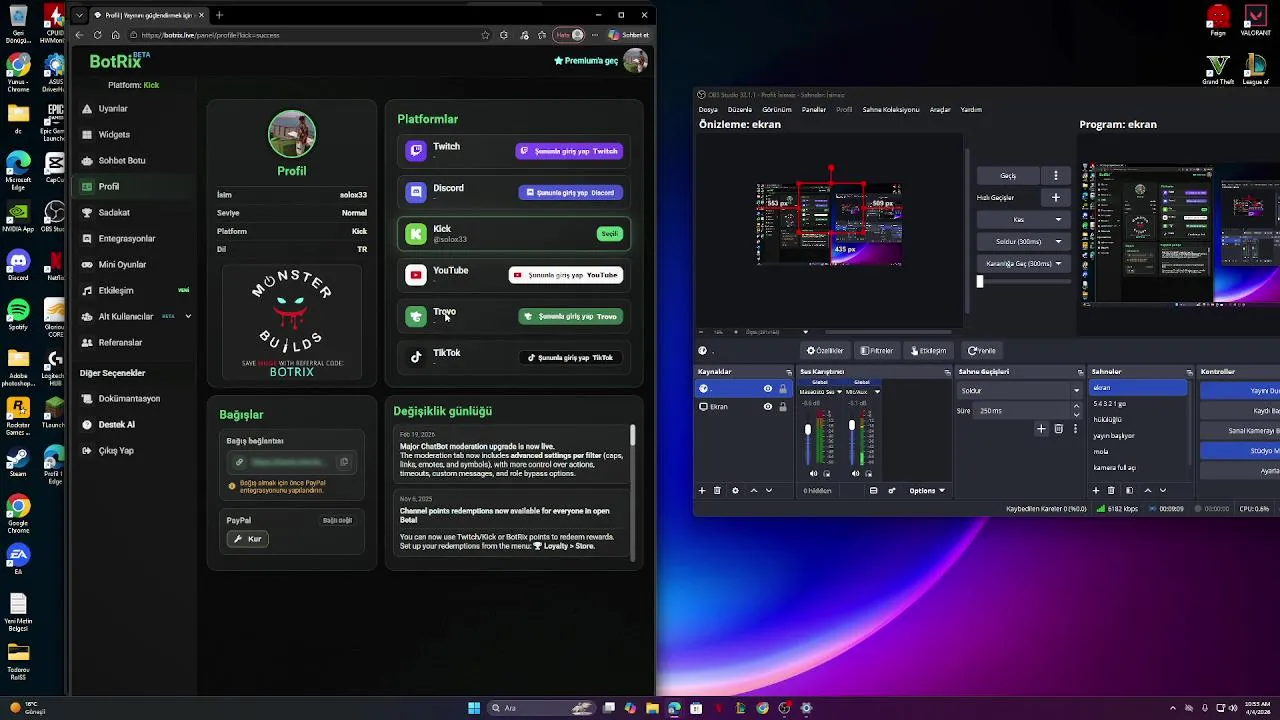The image size is (1280, 720).
Task: Toggle monitoring icon under Mic/Aux
Action: [x=868, y=473]
